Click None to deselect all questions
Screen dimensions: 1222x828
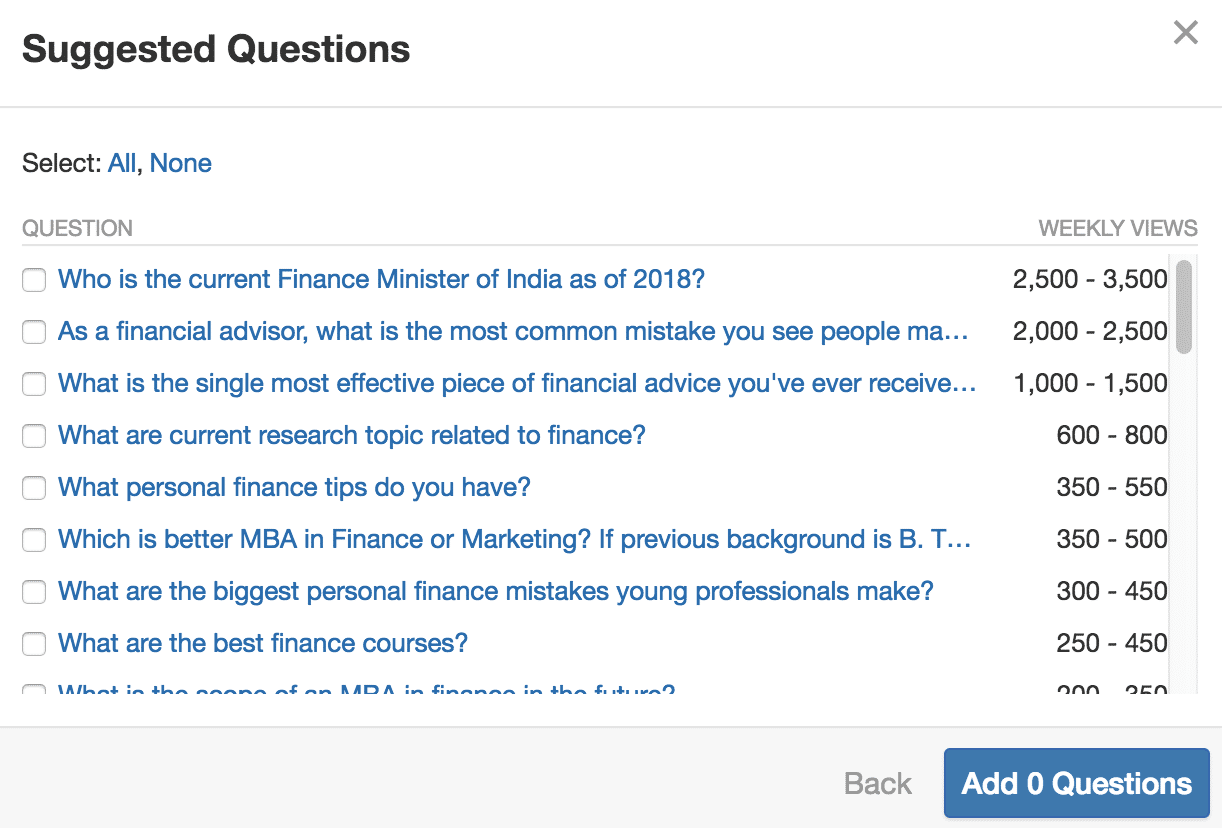(181, 163)
